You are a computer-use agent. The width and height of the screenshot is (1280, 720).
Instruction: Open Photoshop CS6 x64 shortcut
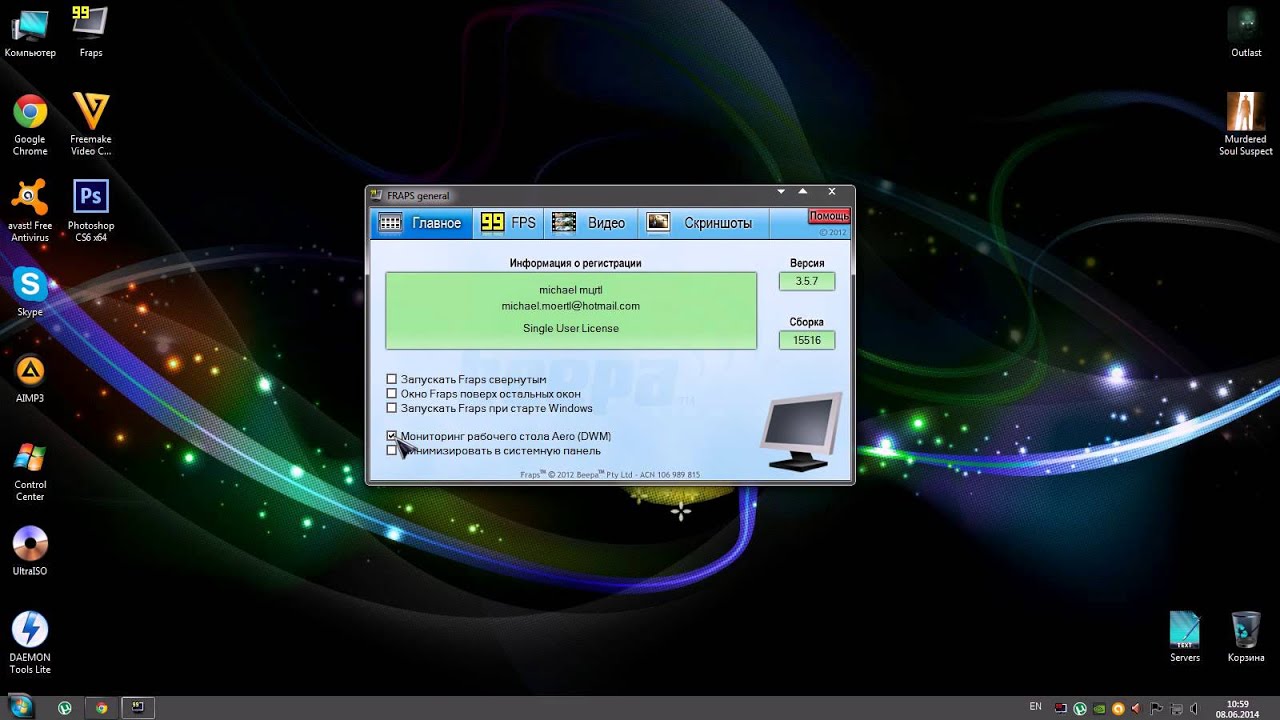click(x=91, y=211)
